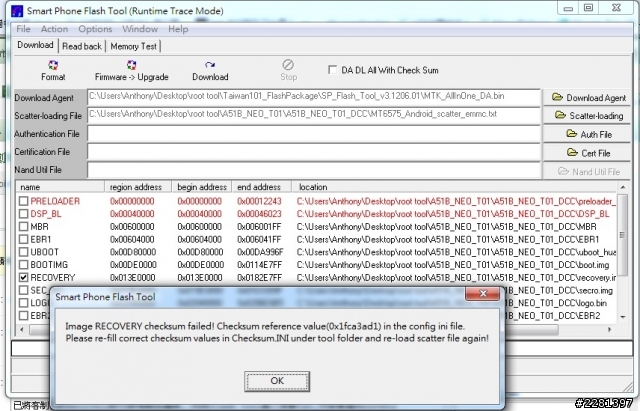This screenshot has height=411, width=640.
Task: Open the Options menu
Action: tap(95, 29)
